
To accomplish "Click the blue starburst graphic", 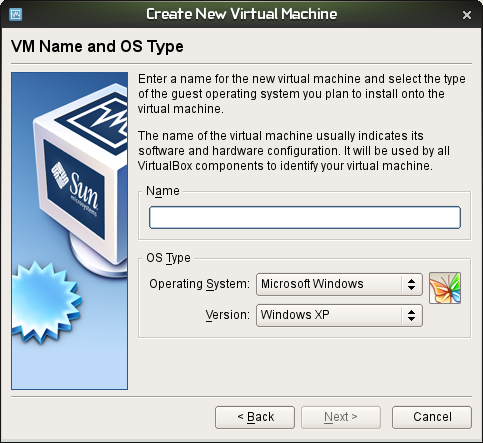I will [45, 302].
